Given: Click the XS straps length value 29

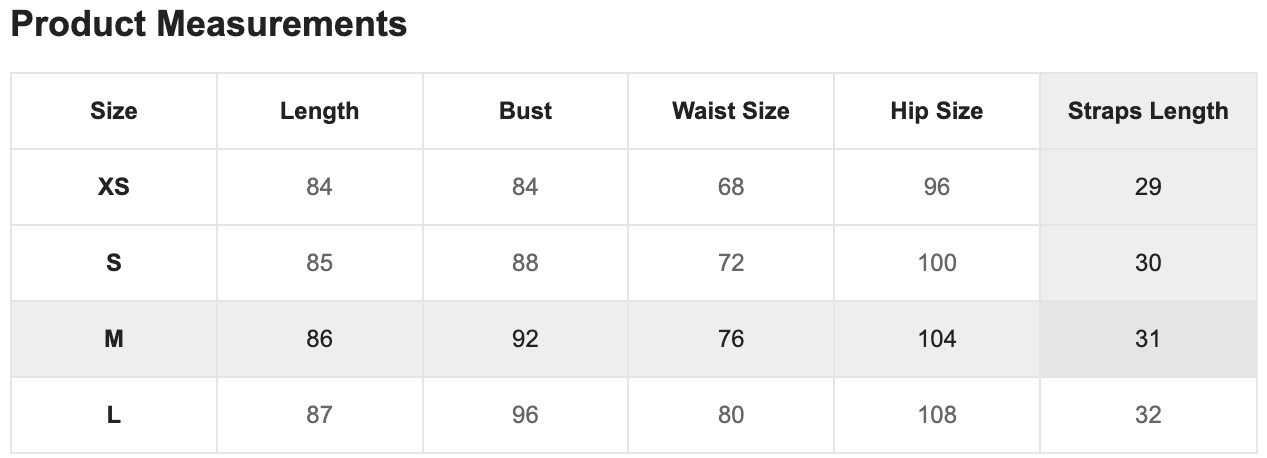Looking at the screenshot, I should [1147, 187].
